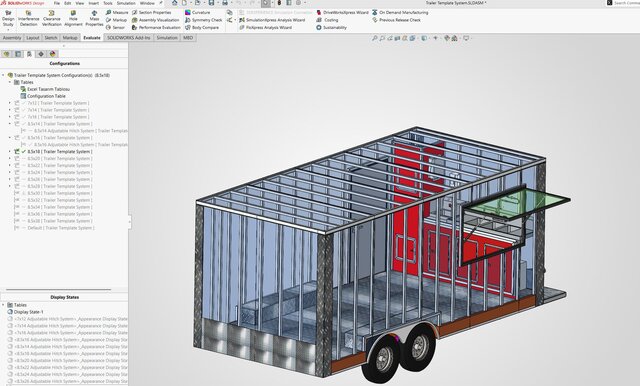Open Body Compare tool
The width and height of the screenshot is (640, 386).
tap(202, 27)
